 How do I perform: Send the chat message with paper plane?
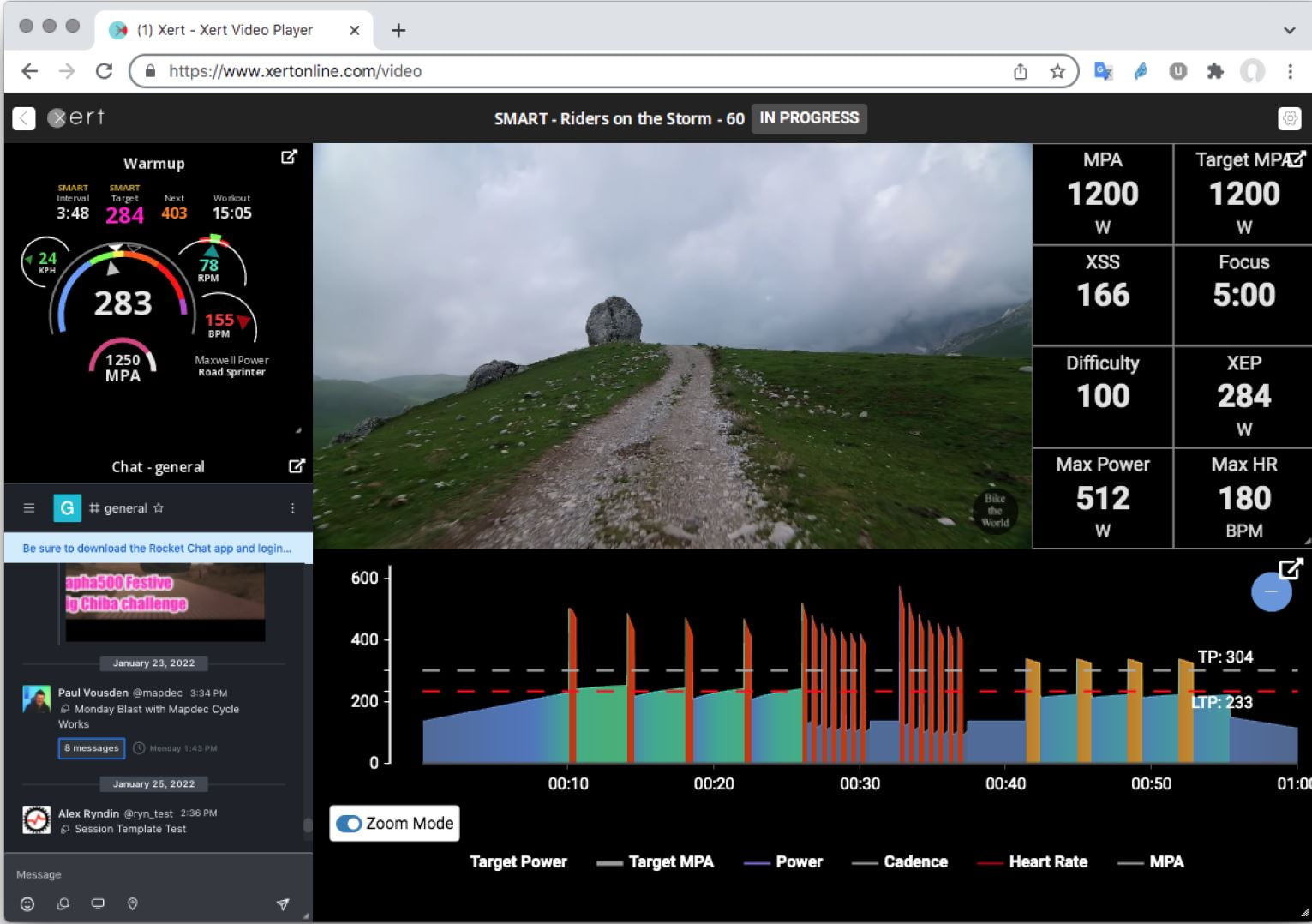[x=283, y=904]
